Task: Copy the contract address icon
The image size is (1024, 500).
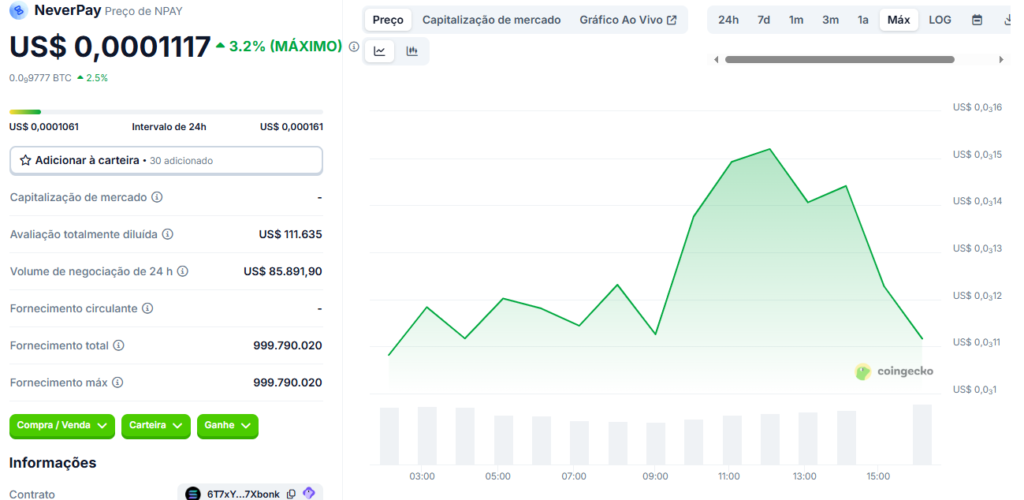Action: point(291,493)
